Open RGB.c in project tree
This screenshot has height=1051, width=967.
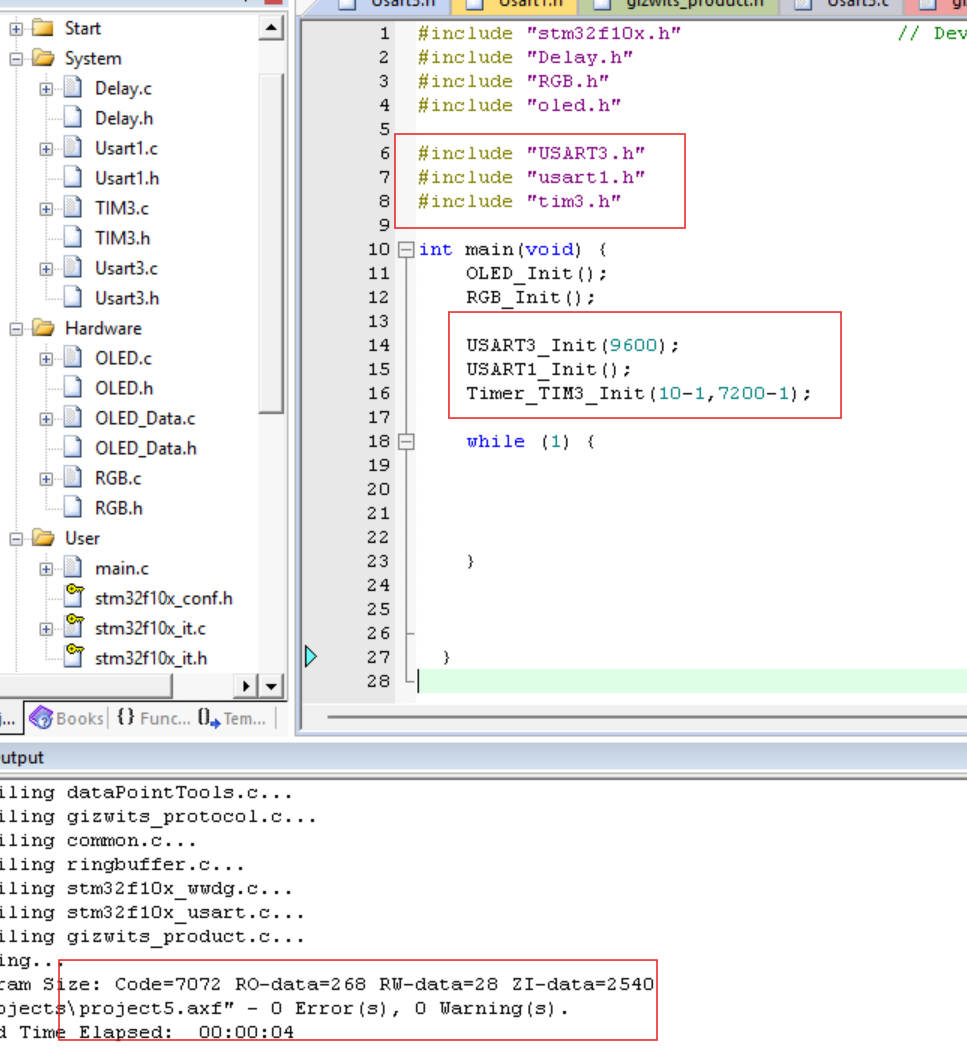point(118,479)
